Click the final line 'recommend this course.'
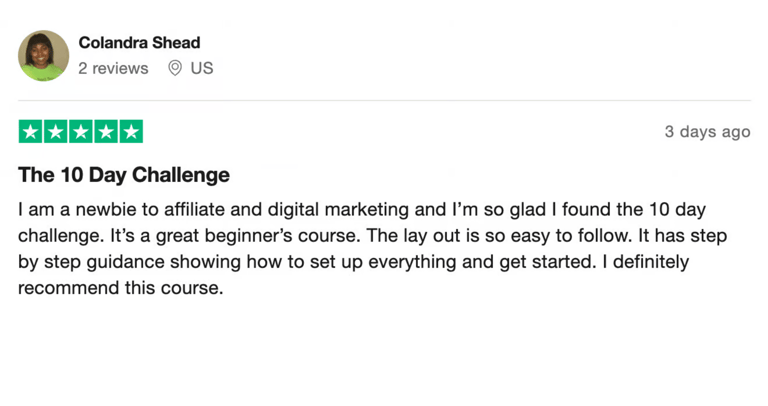The height and width of the screenshot is (406, 768). (120, 288)
